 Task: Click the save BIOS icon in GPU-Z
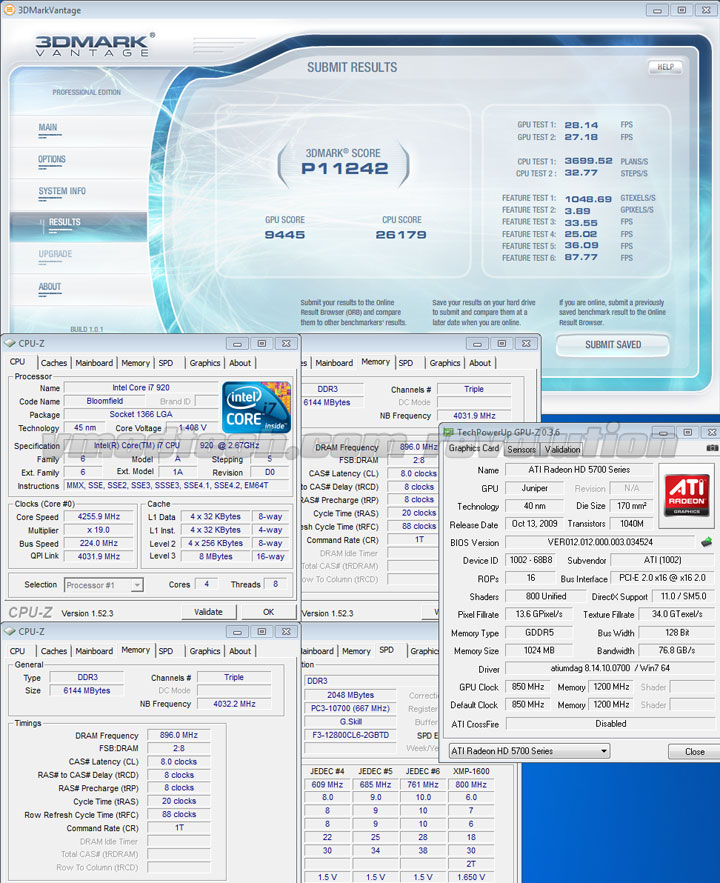tap(706, 542)
